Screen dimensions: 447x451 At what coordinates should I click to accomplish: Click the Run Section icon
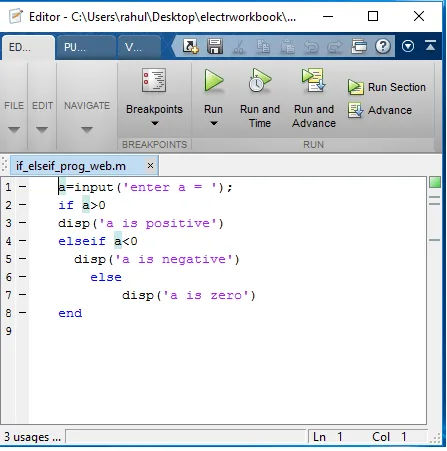[356, 87]
